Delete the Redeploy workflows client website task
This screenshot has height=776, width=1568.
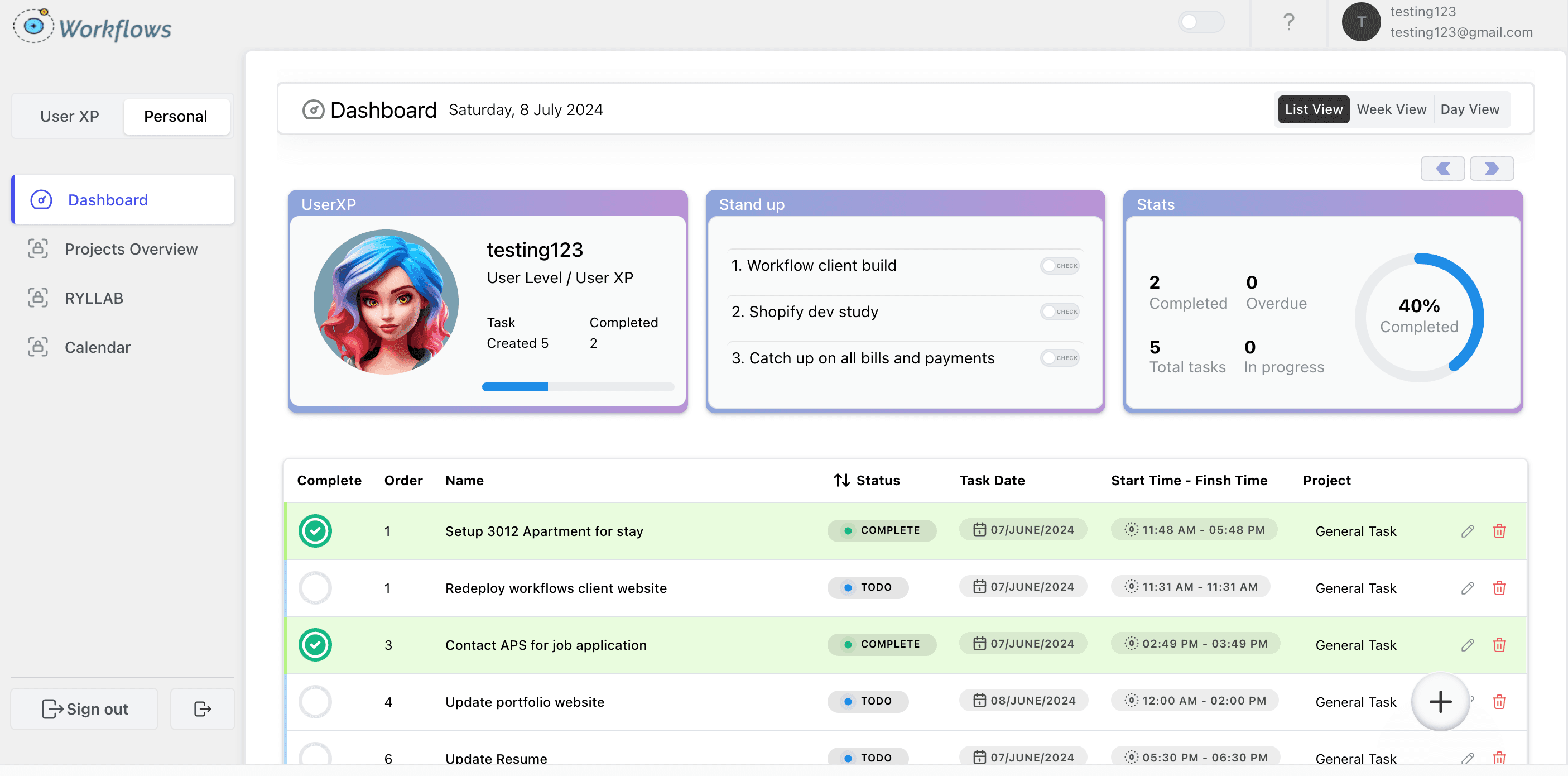1499,588
